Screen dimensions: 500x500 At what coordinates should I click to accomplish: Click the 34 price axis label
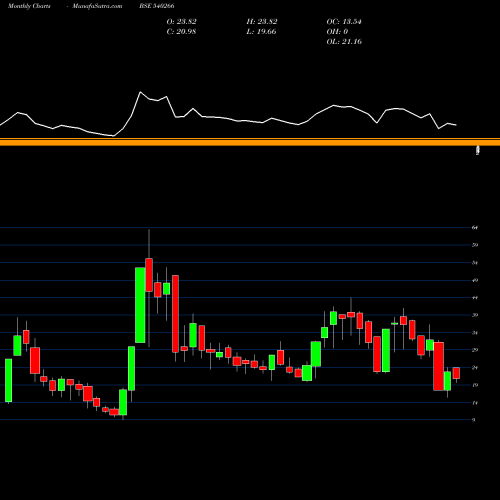pyautogui.click(x=475, y=333)
